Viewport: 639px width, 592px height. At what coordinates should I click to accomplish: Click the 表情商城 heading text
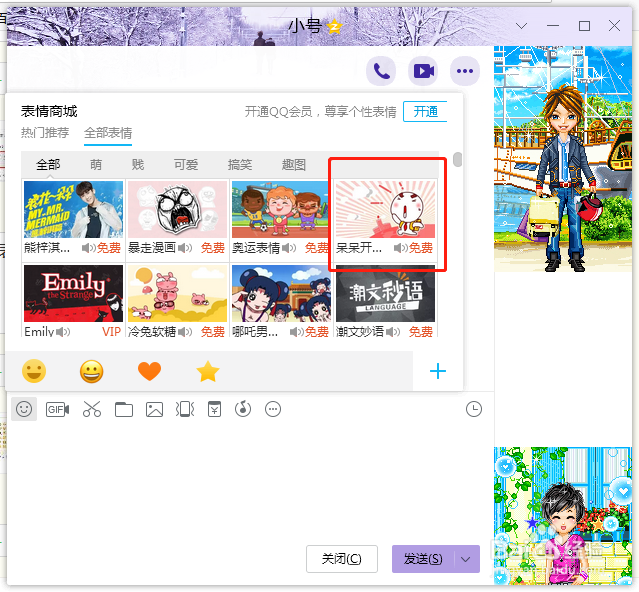click(49, 111)
